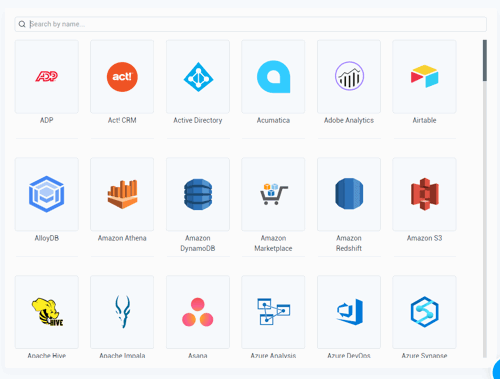Pick the Asana connector icon
The image size is (500, 379).
[198, 312]
